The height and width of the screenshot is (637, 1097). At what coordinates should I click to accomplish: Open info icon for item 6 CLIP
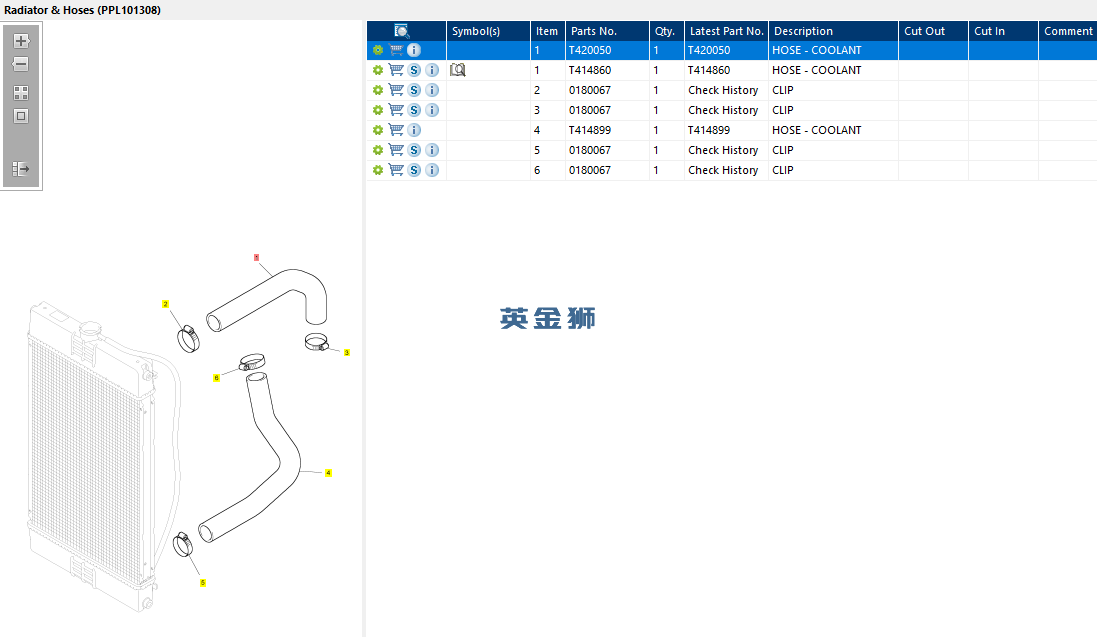432,170
